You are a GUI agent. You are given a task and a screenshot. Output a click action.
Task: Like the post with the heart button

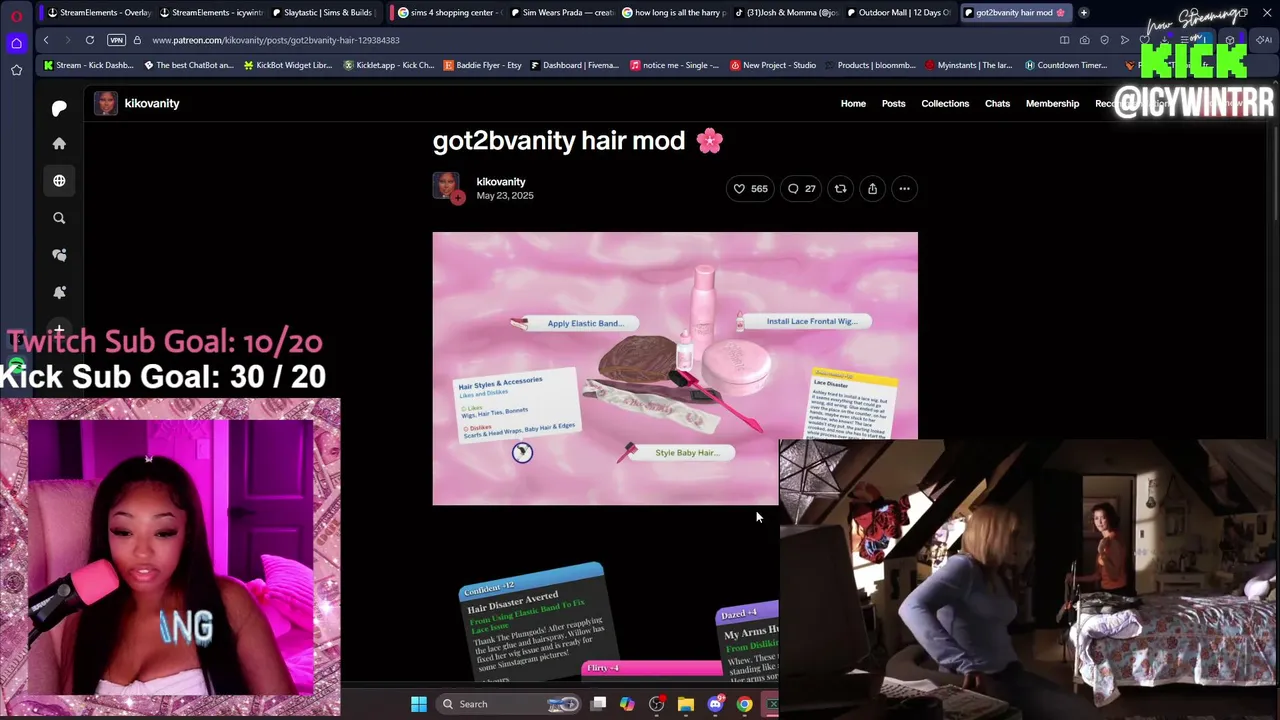click(x=750, y=189)
